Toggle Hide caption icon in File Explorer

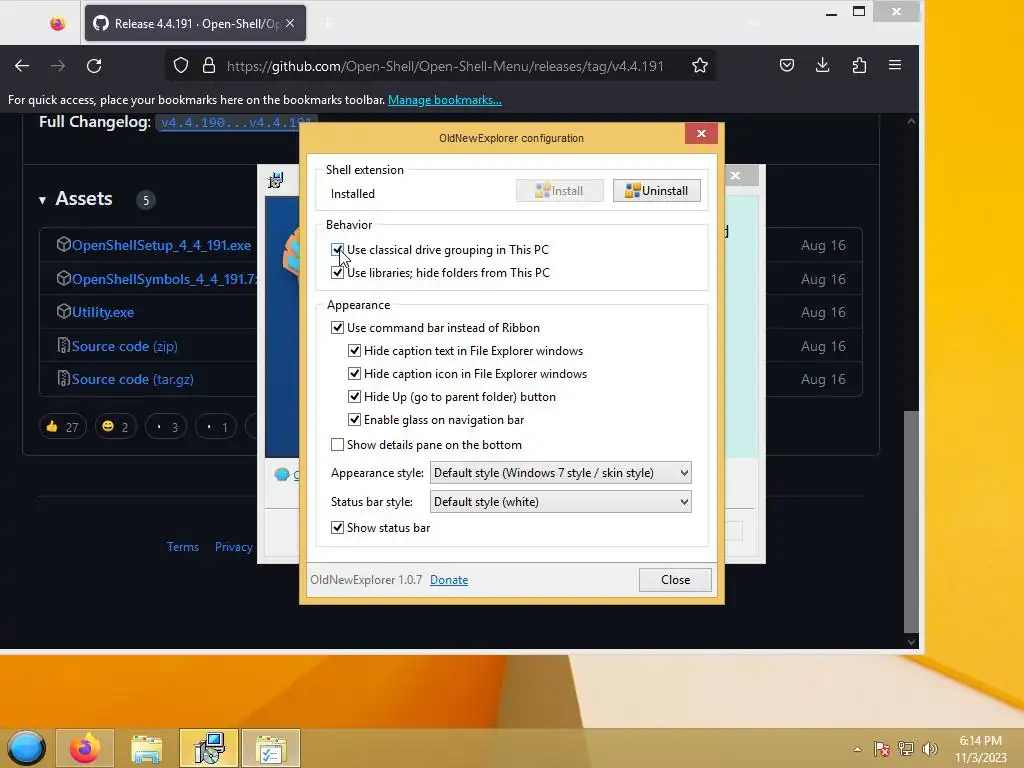pyautogui.click(x=354, y=374)
